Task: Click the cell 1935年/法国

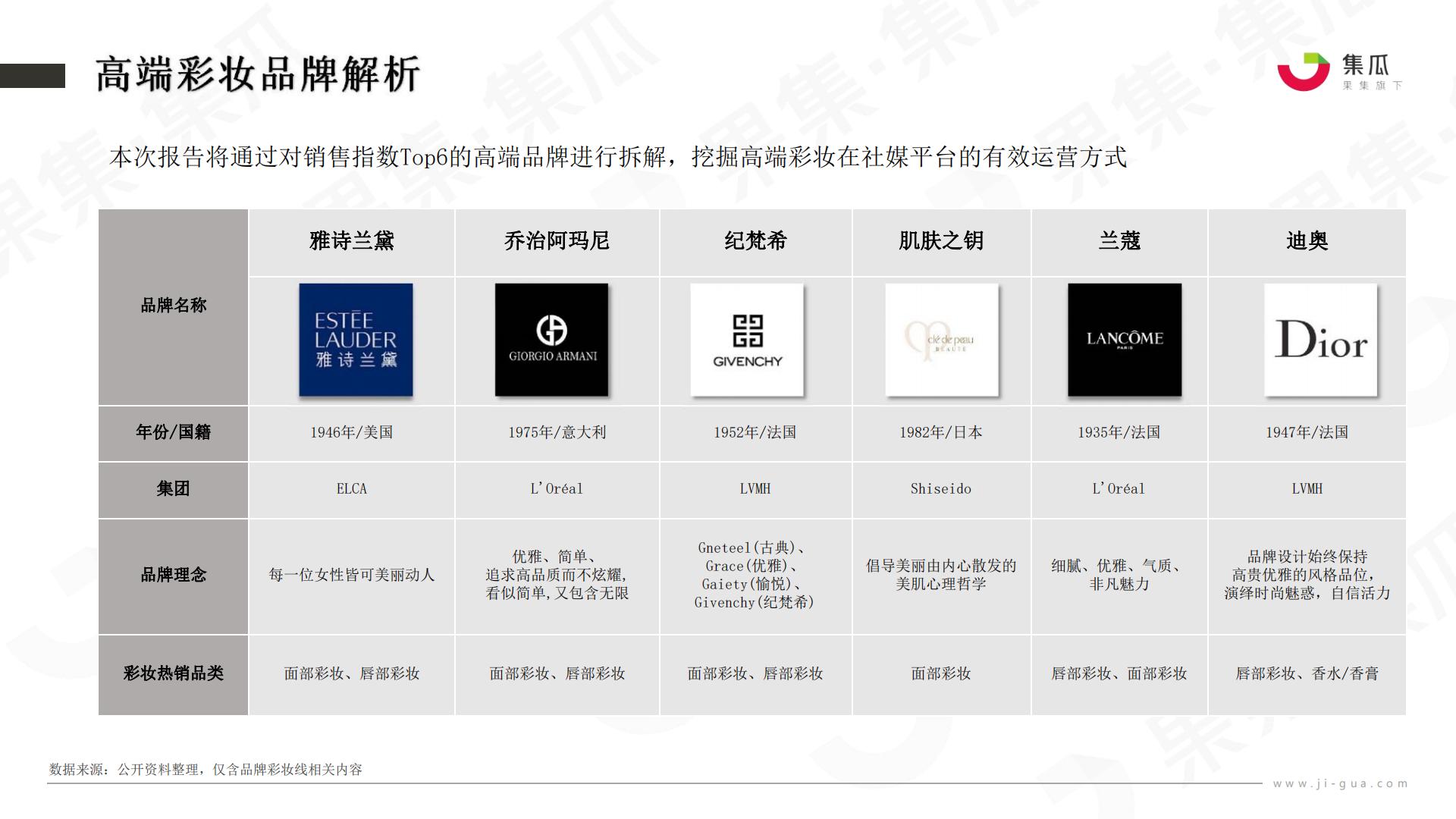Action: pos(1119,432)
